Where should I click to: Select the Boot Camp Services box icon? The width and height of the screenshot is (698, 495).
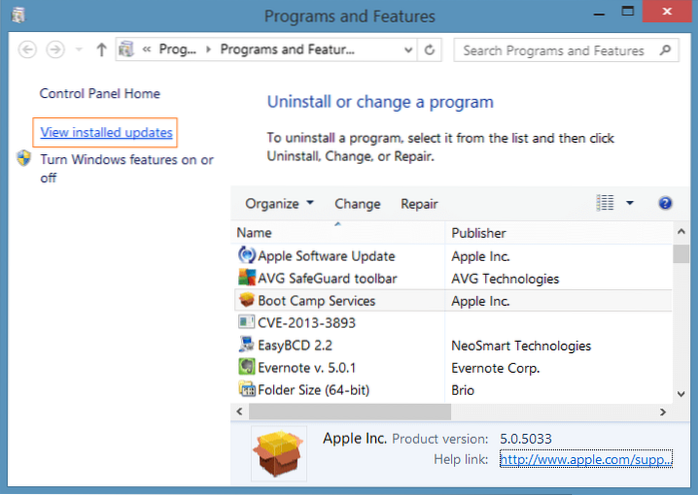(x=247, y=300)
